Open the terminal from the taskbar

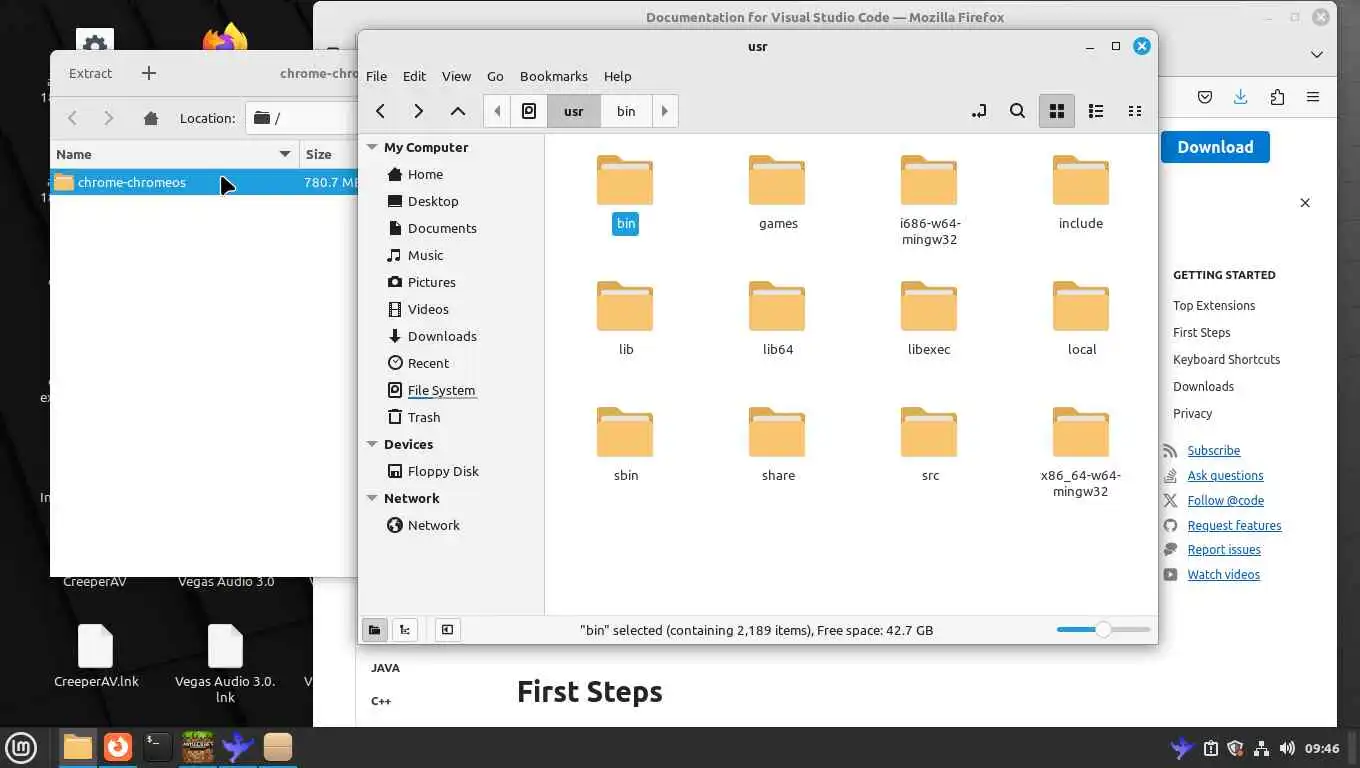157,747
